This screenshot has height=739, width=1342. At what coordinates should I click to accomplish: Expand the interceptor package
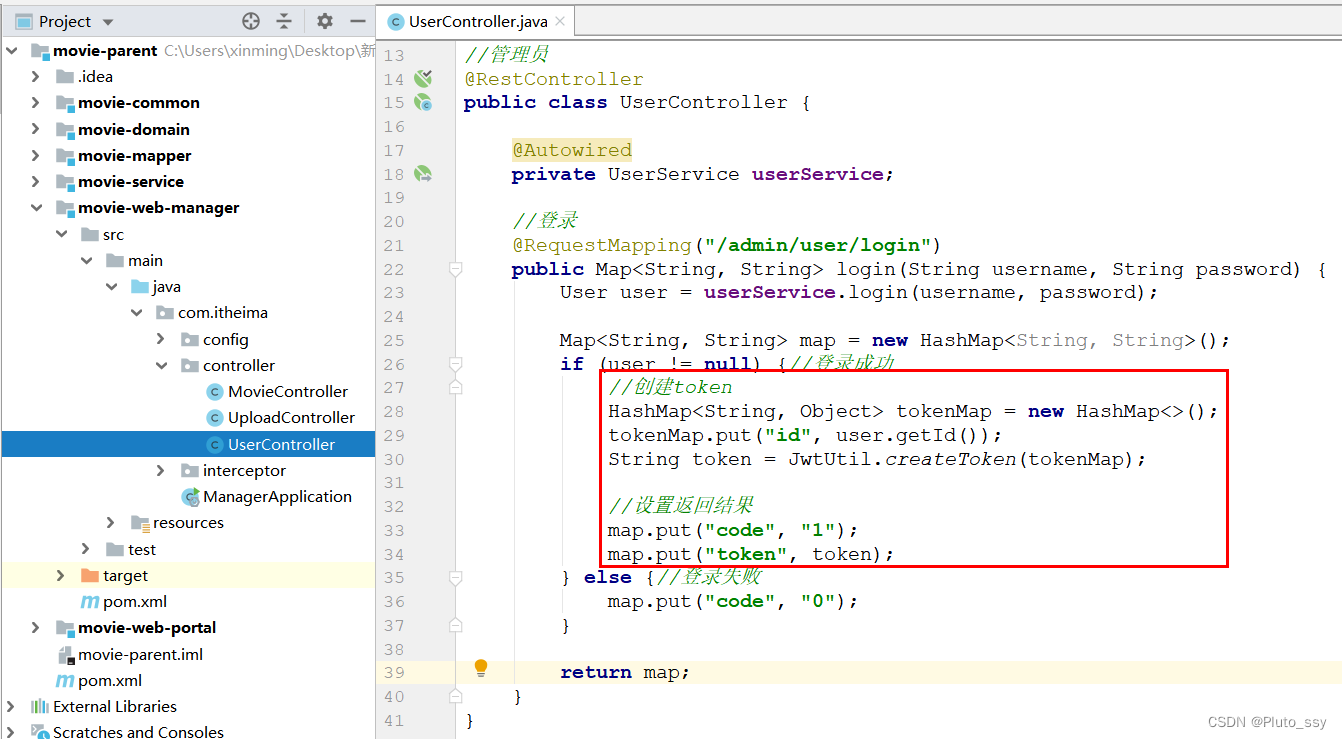pos(161,470)
